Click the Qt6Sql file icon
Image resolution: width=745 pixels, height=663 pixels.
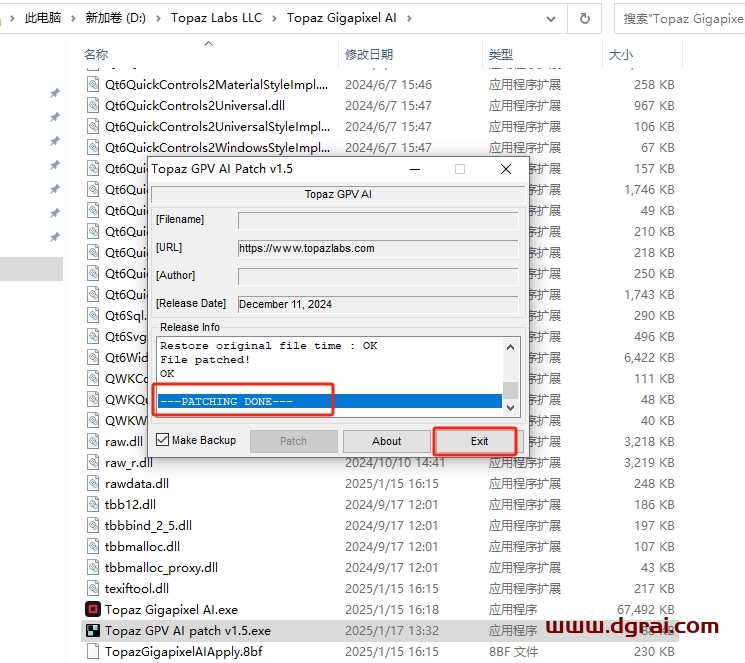(93, 316)
